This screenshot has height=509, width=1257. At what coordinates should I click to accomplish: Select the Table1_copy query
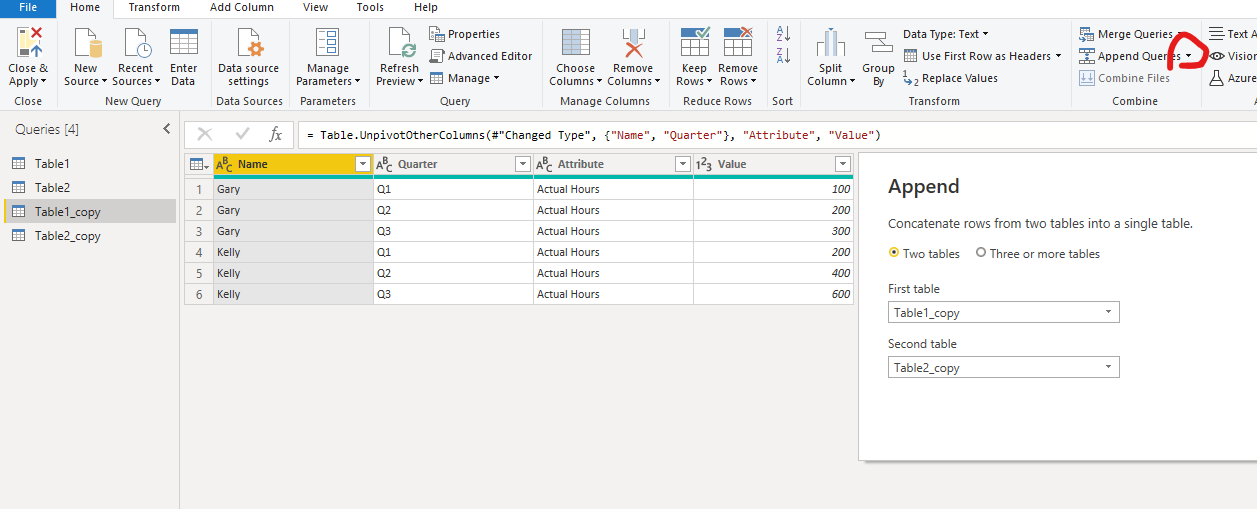[88, 211]
